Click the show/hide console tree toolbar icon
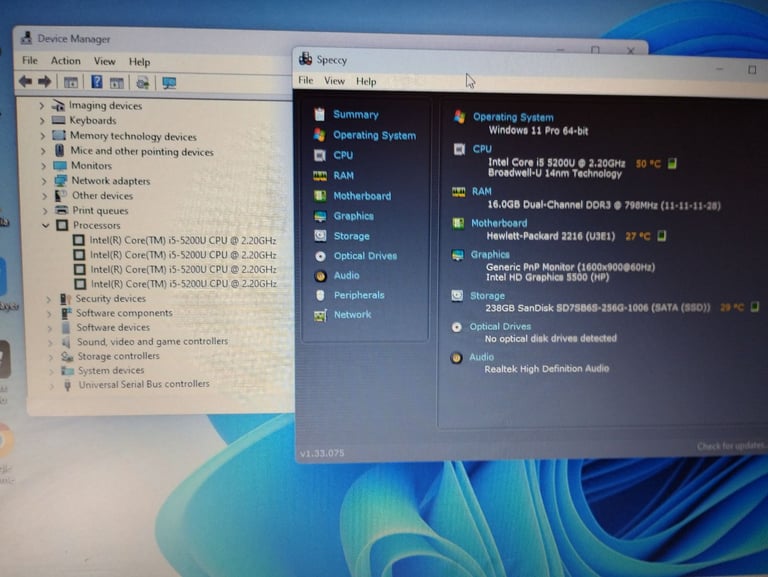This screenshot has width=768, height=577. click(x=71, y=82)
